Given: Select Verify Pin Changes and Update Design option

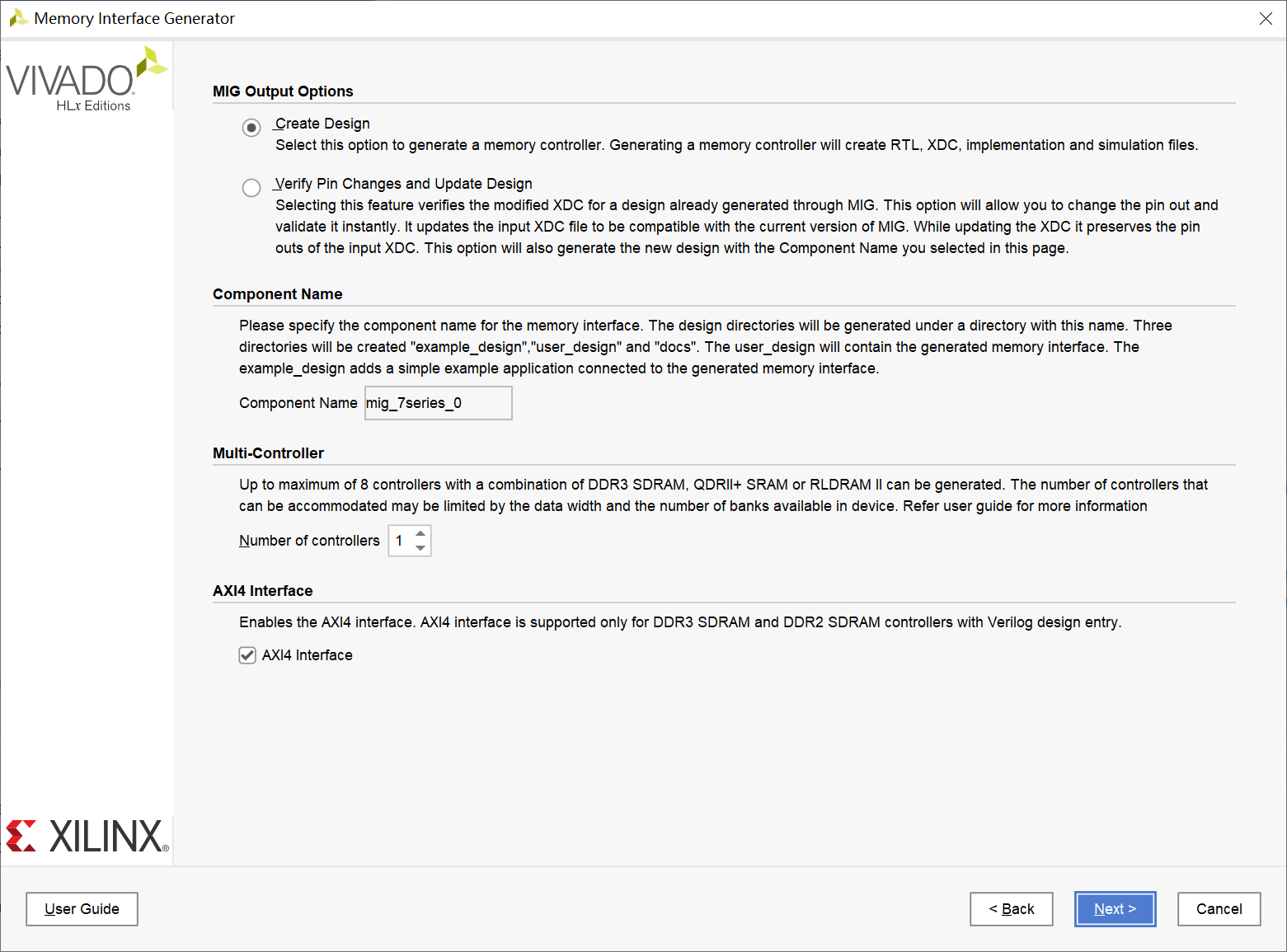Looking at the screenshot, I should tap(251, 188).
